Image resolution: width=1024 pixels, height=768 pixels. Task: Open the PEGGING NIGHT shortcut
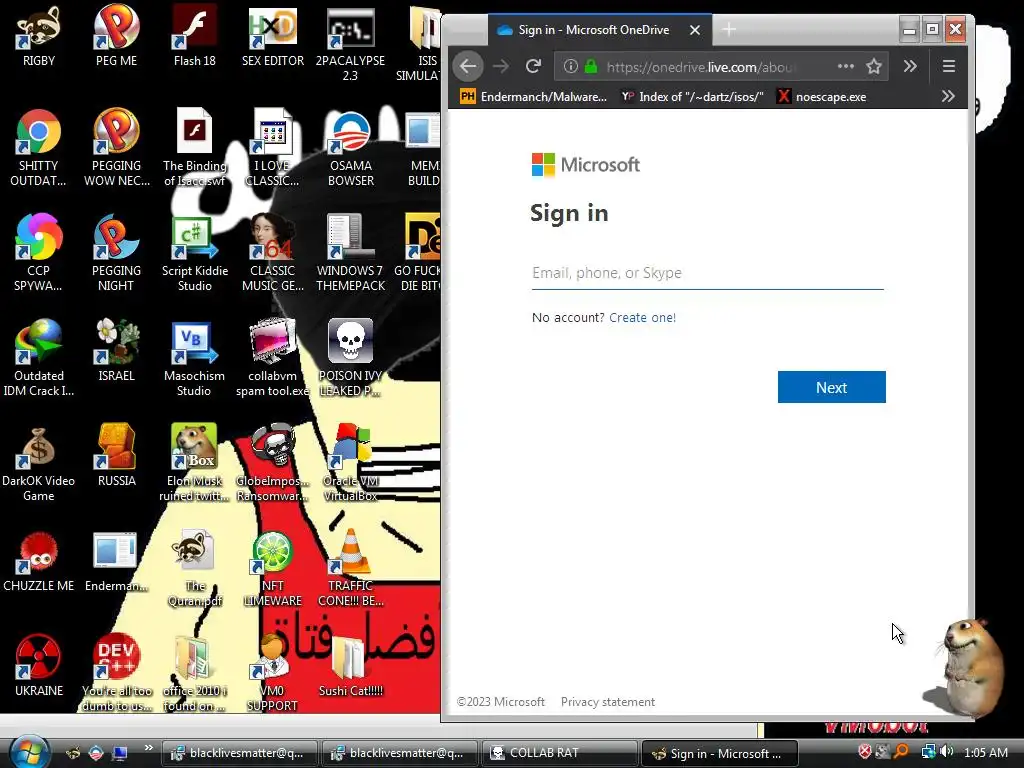pos(116,253)
